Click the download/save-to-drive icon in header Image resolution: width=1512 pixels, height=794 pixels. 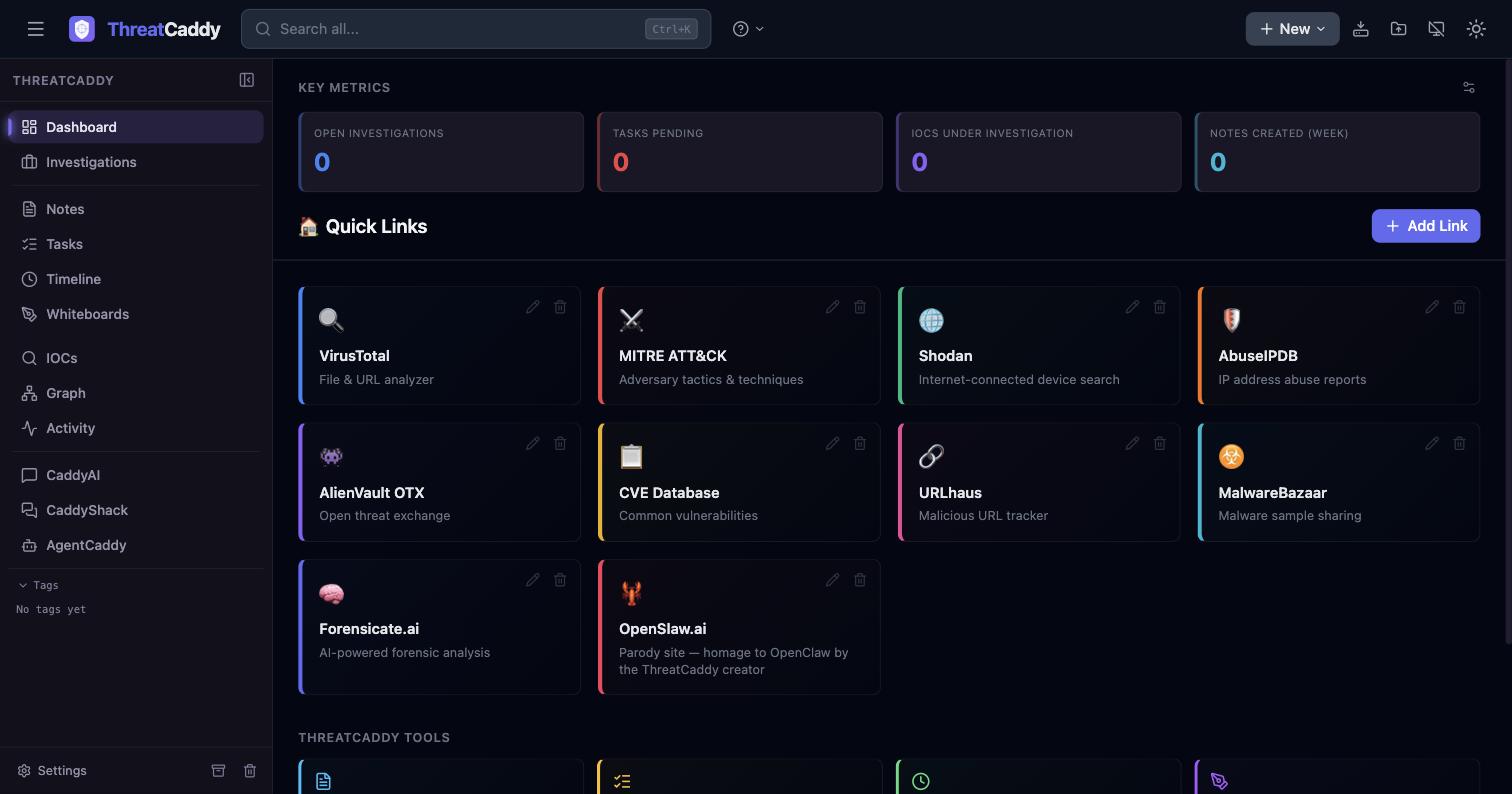pos(1361,29)
